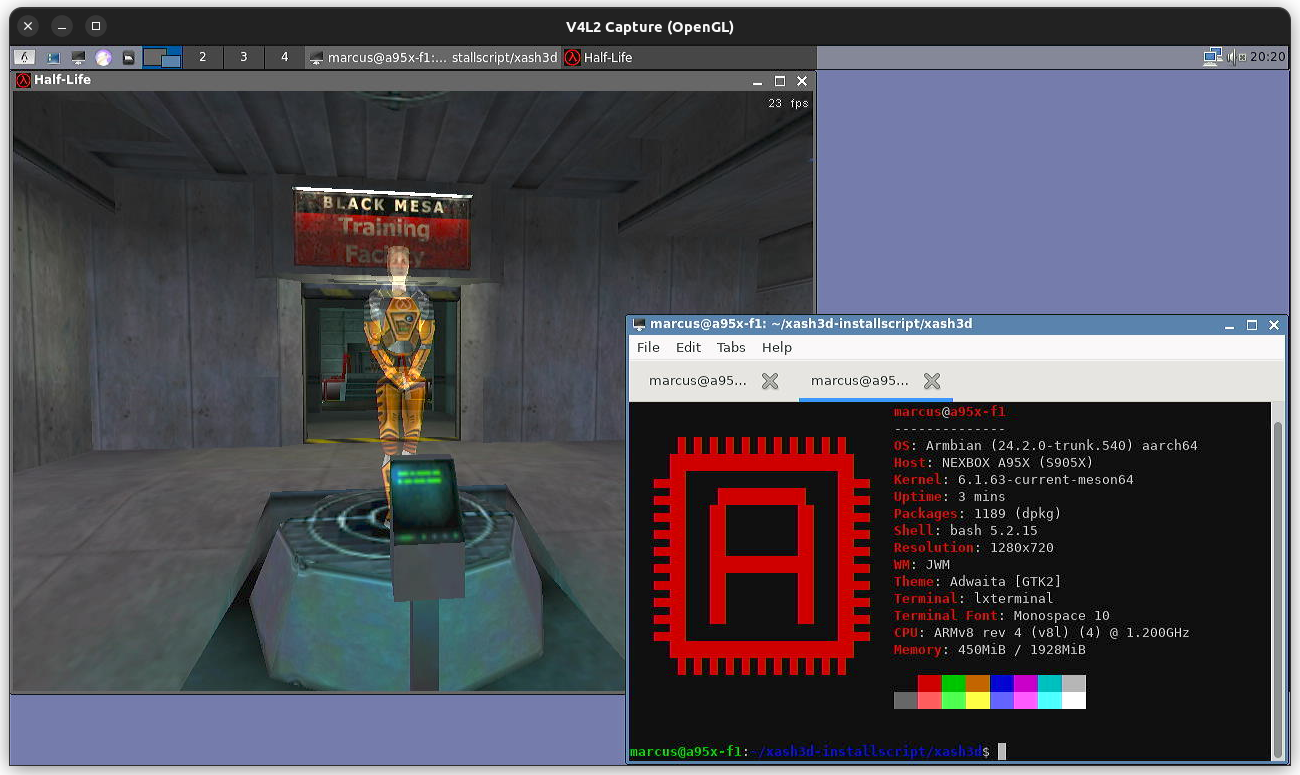Click the muted volume tray icon

tap(1237, 57)
